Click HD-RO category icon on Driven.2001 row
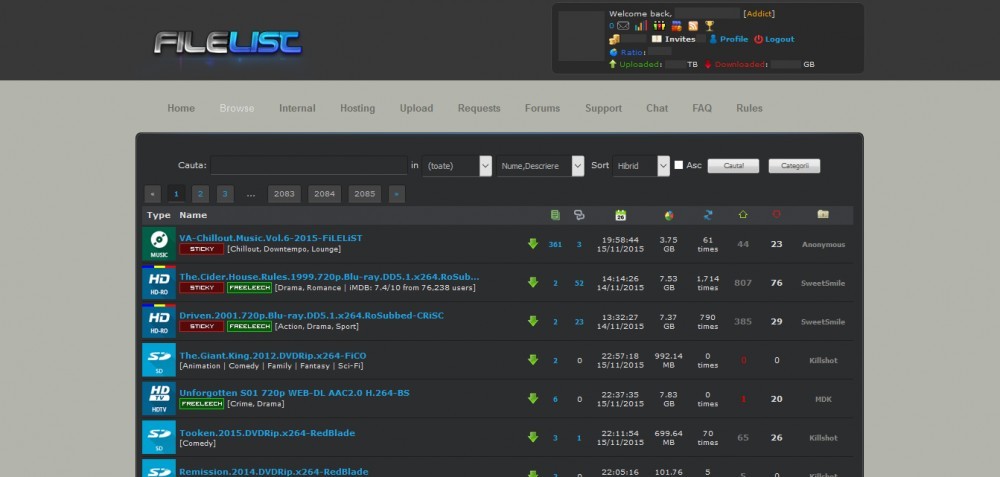This screenshot has height=477, width=1000. click(x=159, y=321)
